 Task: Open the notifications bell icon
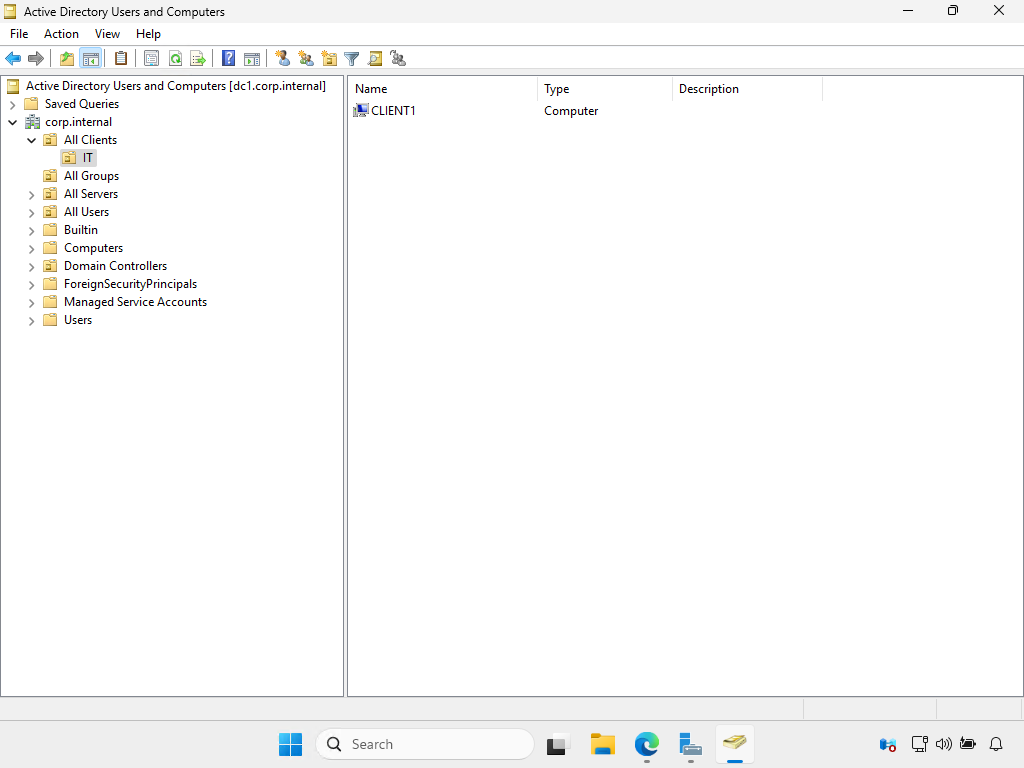[x=996, y=744]
